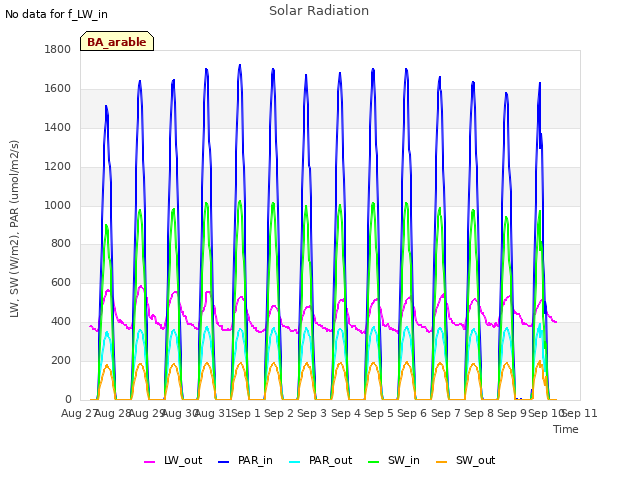Screen dimensions: 640x480
Task: Click the Sep 11 x-axis tick label
Action: tap(580, 413)
